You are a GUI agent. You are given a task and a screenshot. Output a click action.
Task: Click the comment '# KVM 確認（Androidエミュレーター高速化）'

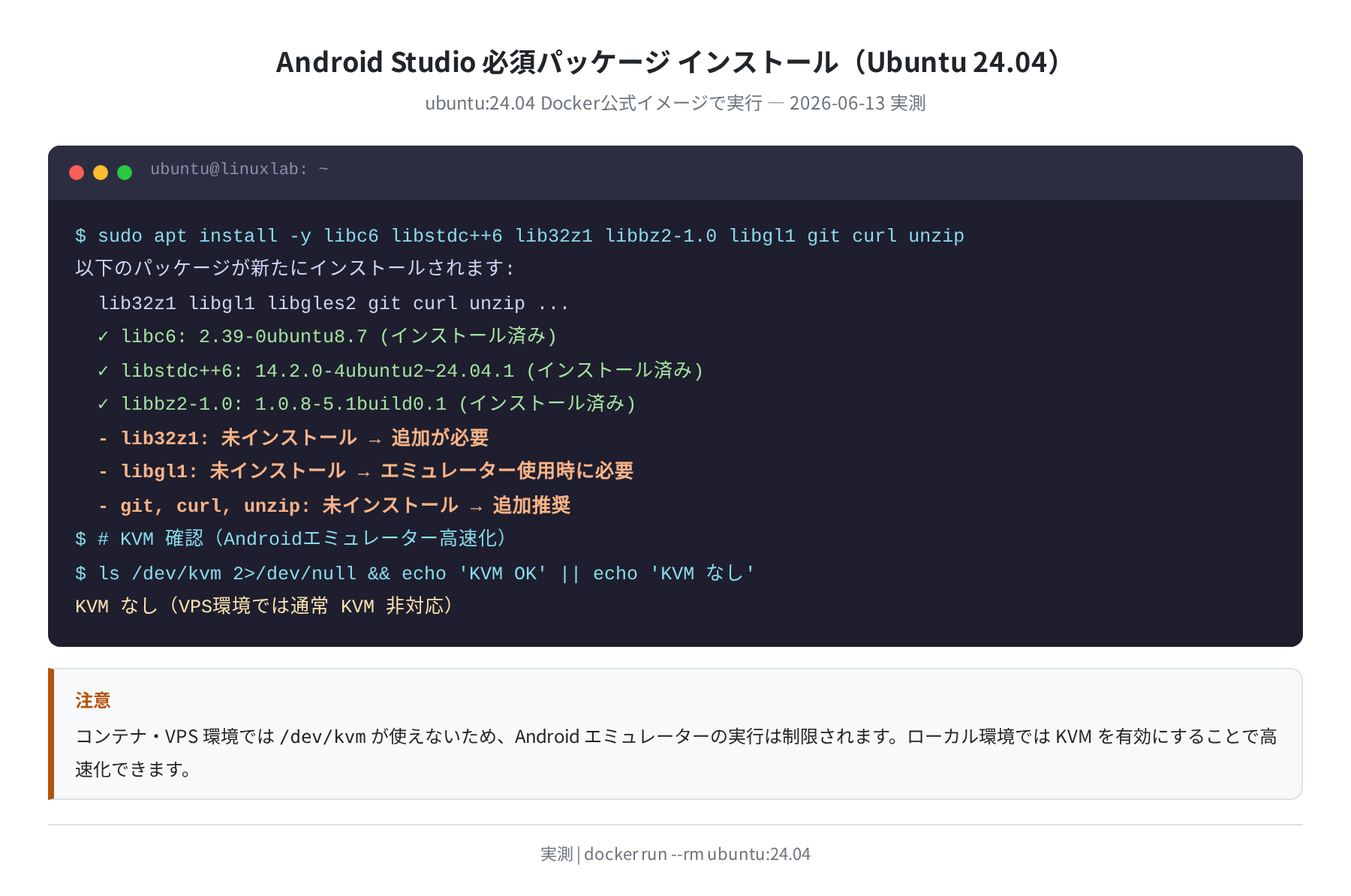point(291,539)
